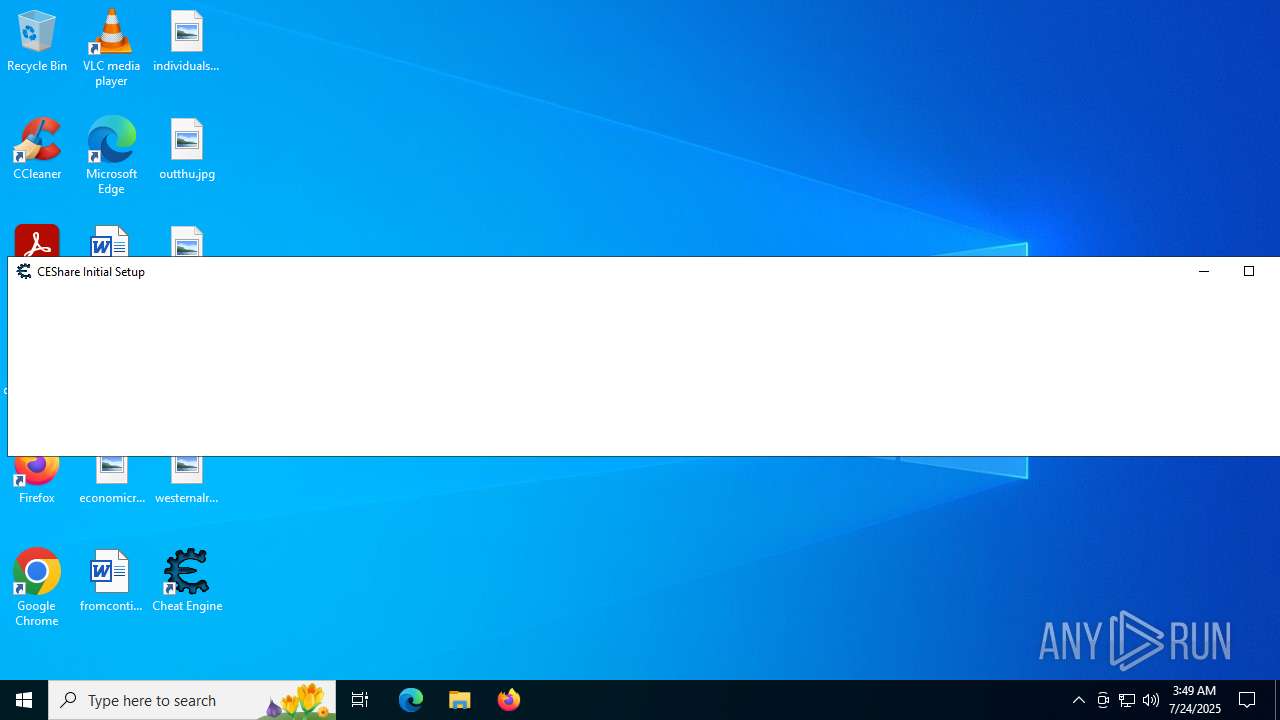Select the outthu.jpg file icon
Screen dimensions: 1280x720
(x=186, y=150)
